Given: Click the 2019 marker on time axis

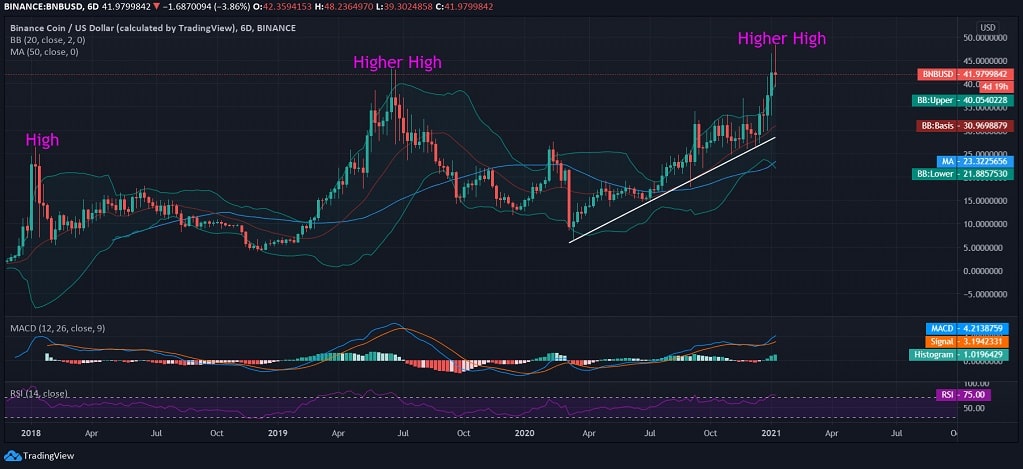Looking at the screenshot, I should pyautogui.click(x=276, y=433).
